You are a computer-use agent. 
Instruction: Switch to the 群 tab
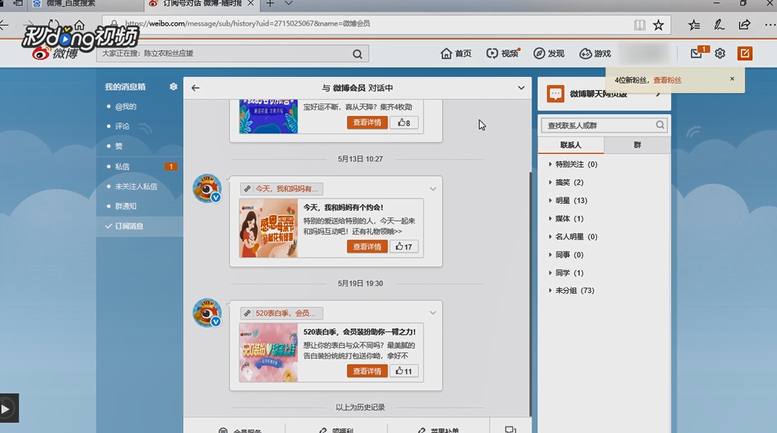(637, 145)
